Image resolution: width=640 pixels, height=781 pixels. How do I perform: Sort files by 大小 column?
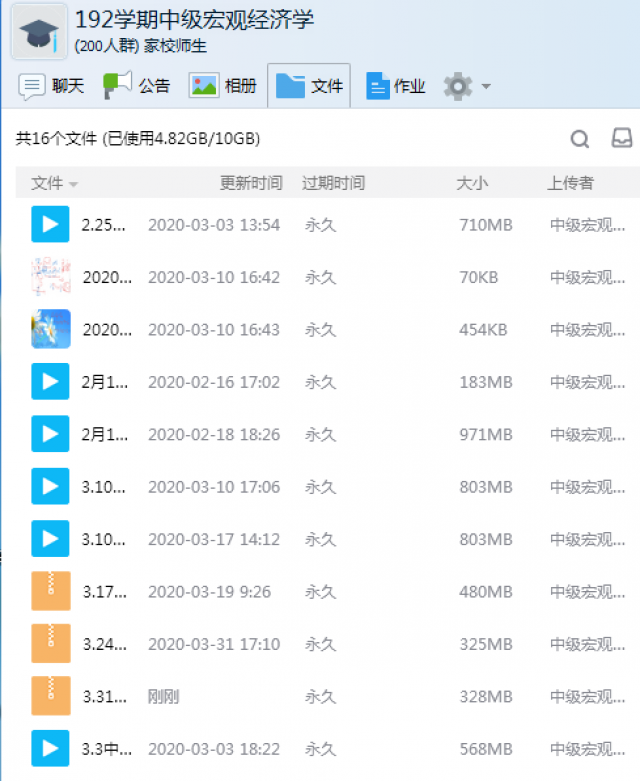click(472, 183)
